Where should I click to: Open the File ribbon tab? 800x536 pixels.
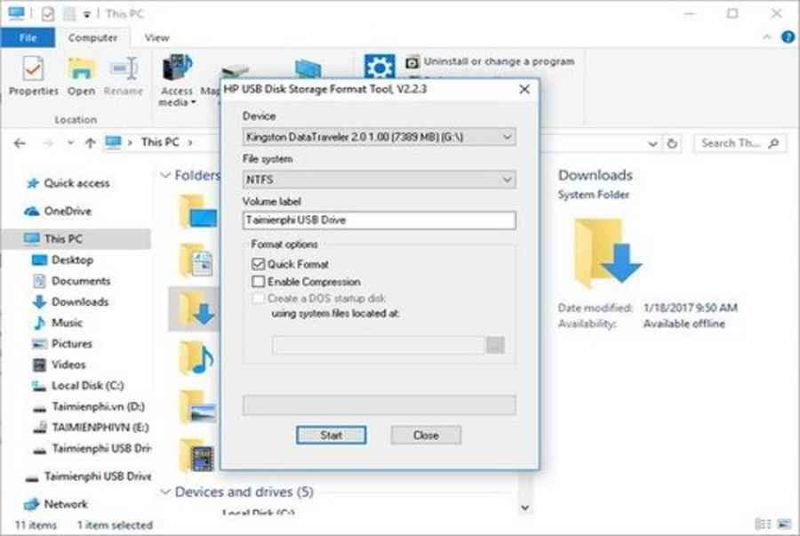(x=28, y=38)
